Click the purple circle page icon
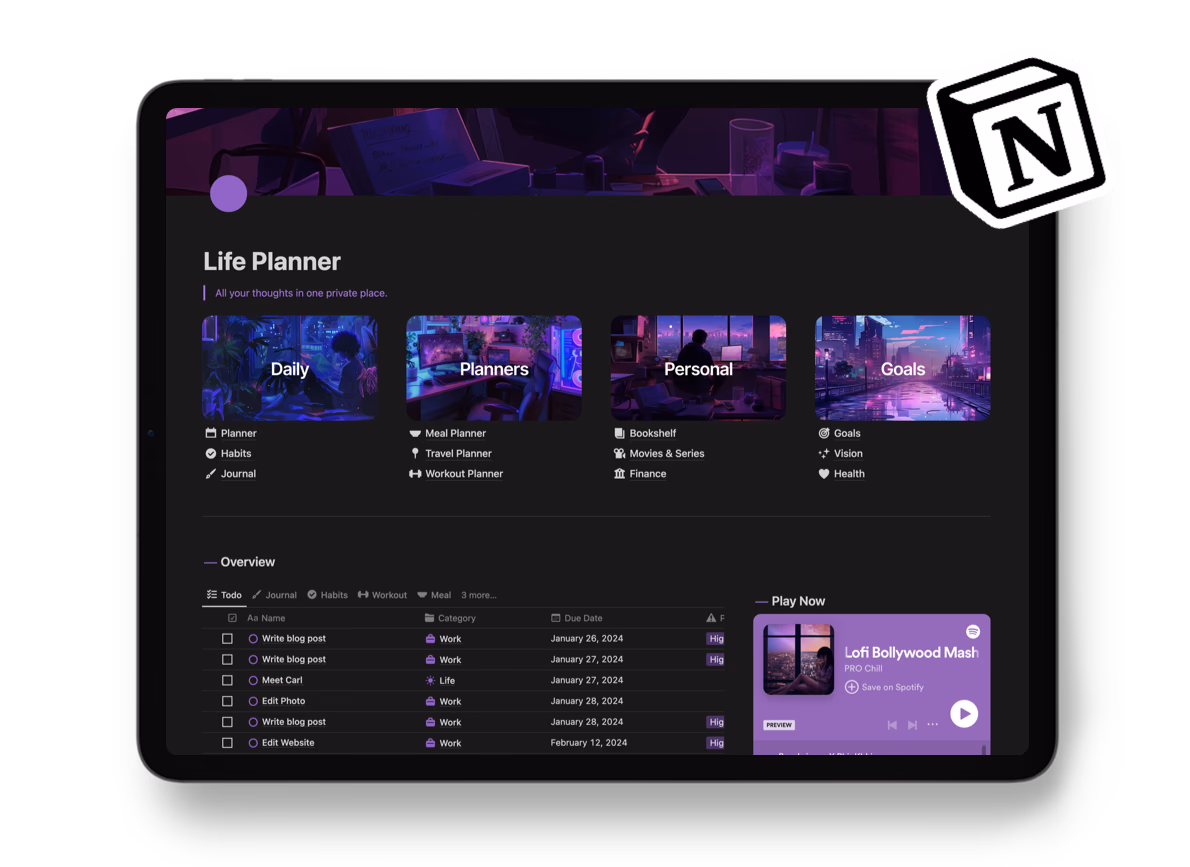Image resolution: width=1190 pixels, height=867 pixels. tap(228, 193)
